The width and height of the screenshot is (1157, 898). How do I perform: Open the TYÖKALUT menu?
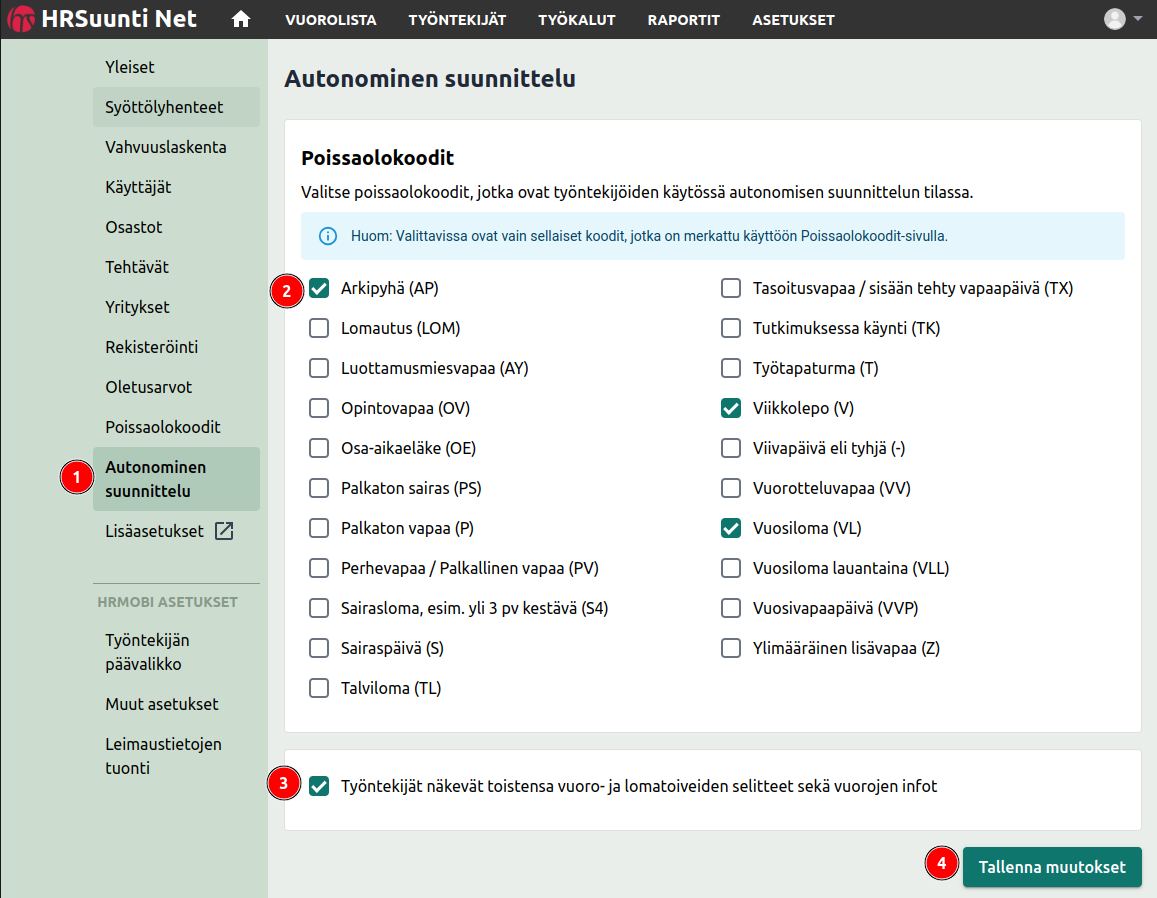(577, 20)
